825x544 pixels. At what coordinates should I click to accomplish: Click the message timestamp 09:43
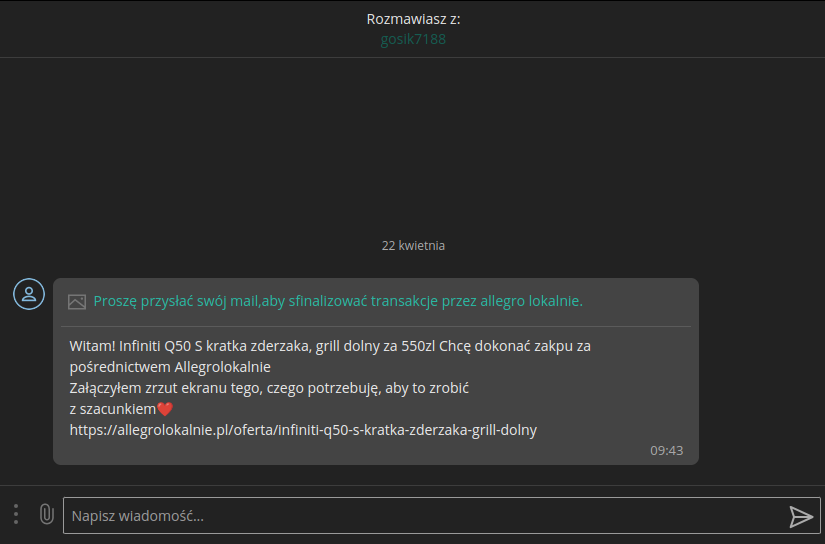point(667,450)
